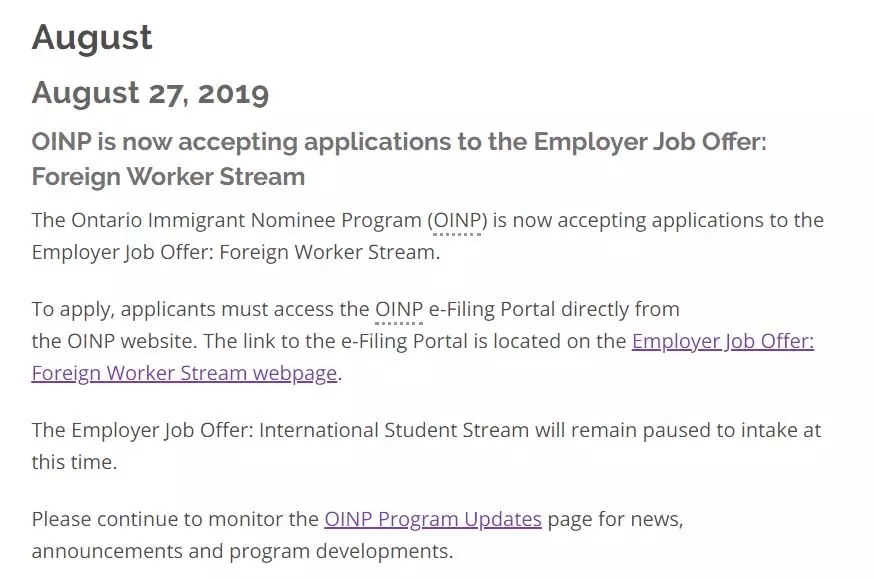
Task: Click the dotted-underlined OINP before 'e-Filing Portal directly'
Action: pyautogui.click(x=399, y=309)
